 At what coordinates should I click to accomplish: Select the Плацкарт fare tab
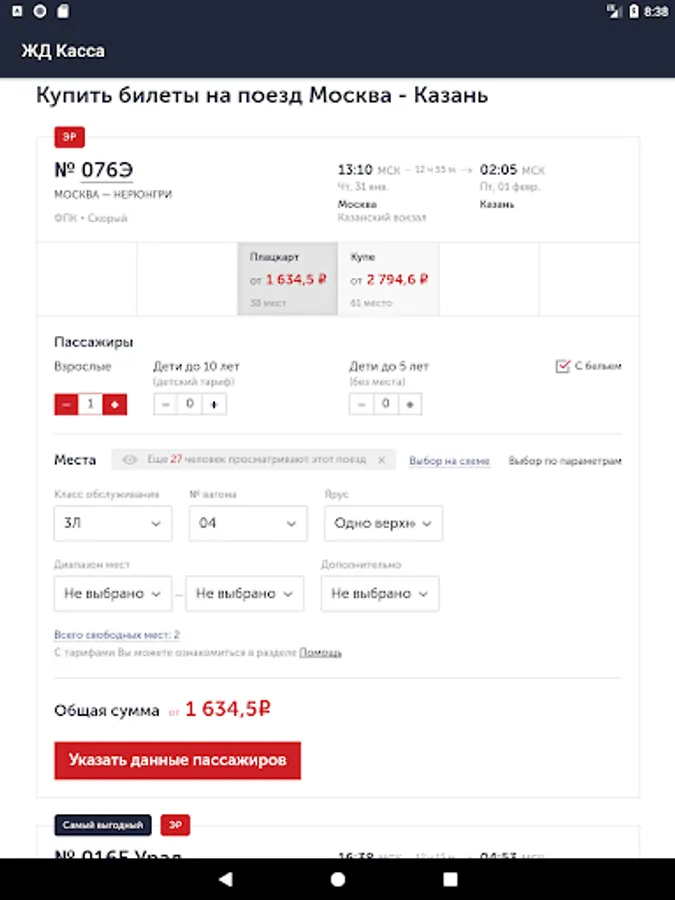(x=287, y=279)
